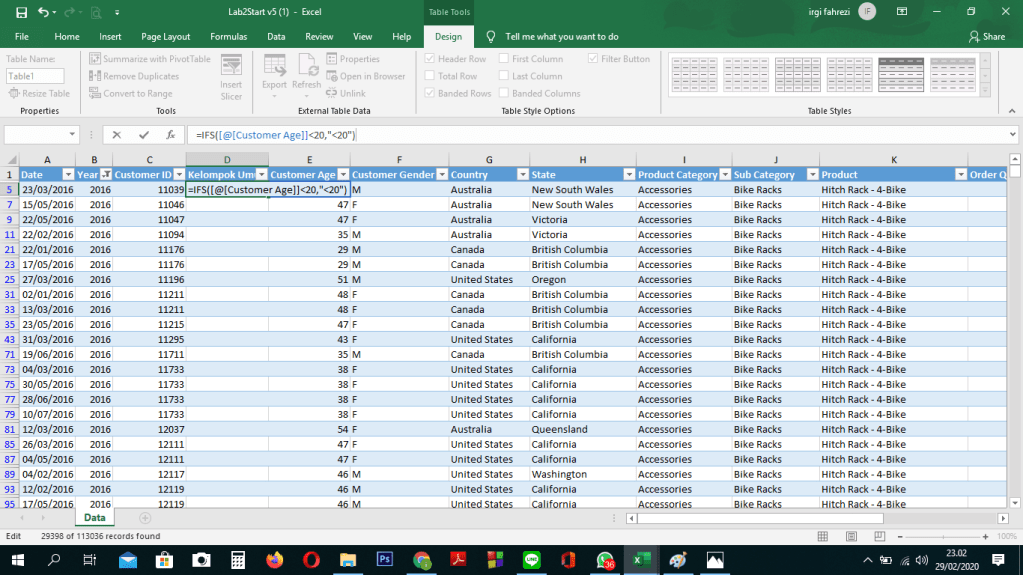The width and height of the screenshot is (1023, 575).
Task: Cancel the formula entry with the X icon
Action: [117, 134]
